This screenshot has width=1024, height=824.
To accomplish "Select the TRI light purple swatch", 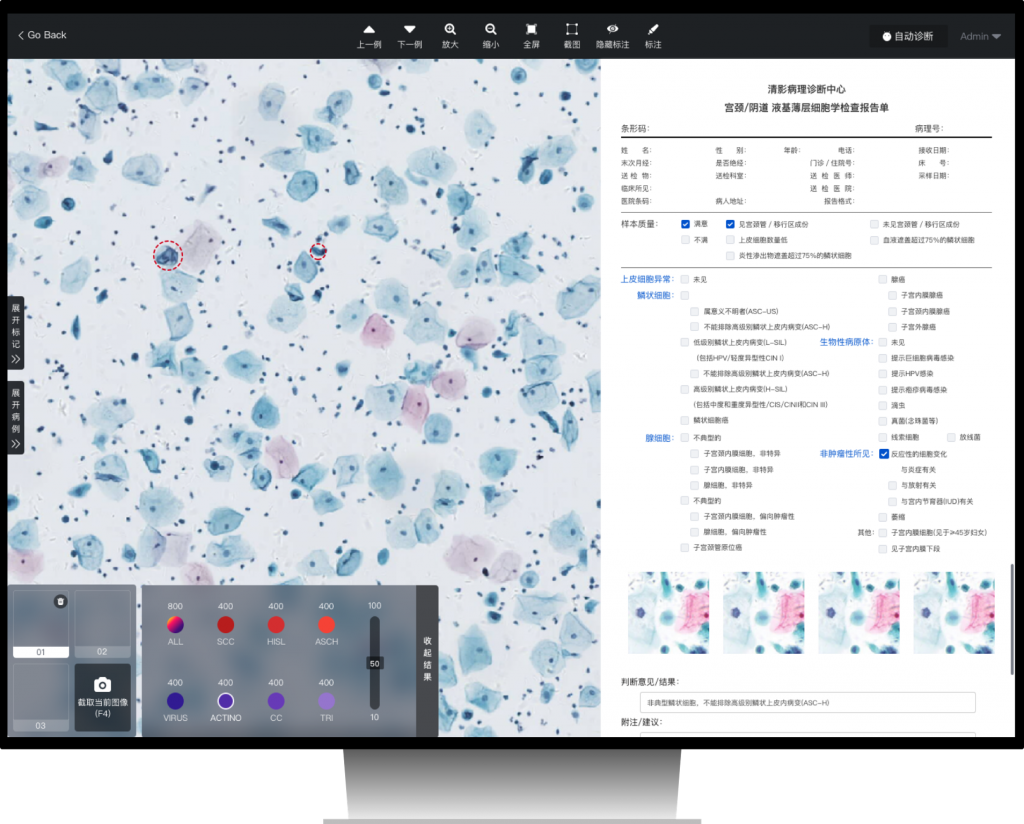I will coord(326,701).
